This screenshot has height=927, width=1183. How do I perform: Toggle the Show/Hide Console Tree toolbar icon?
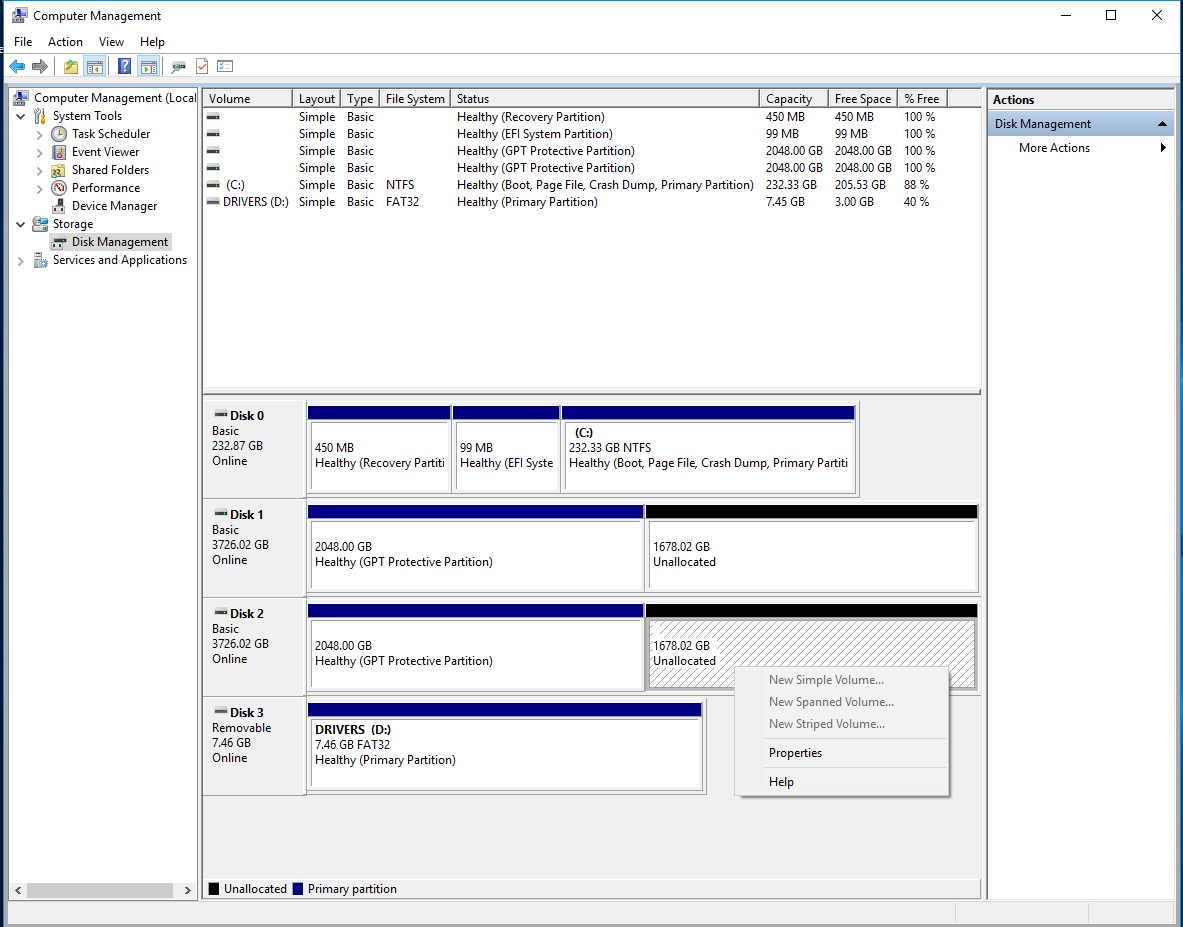(94, 66)
